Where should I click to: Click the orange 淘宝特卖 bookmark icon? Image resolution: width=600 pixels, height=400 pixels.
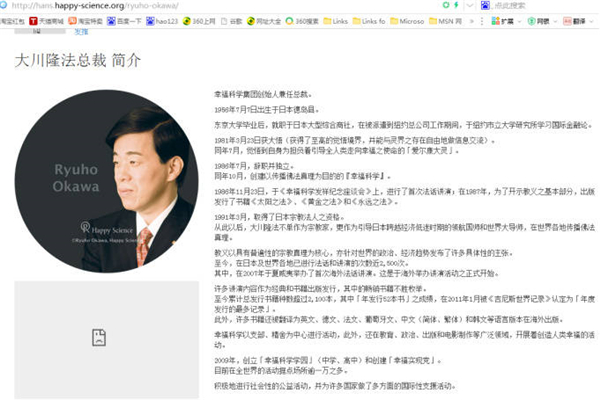coord(72,21)
